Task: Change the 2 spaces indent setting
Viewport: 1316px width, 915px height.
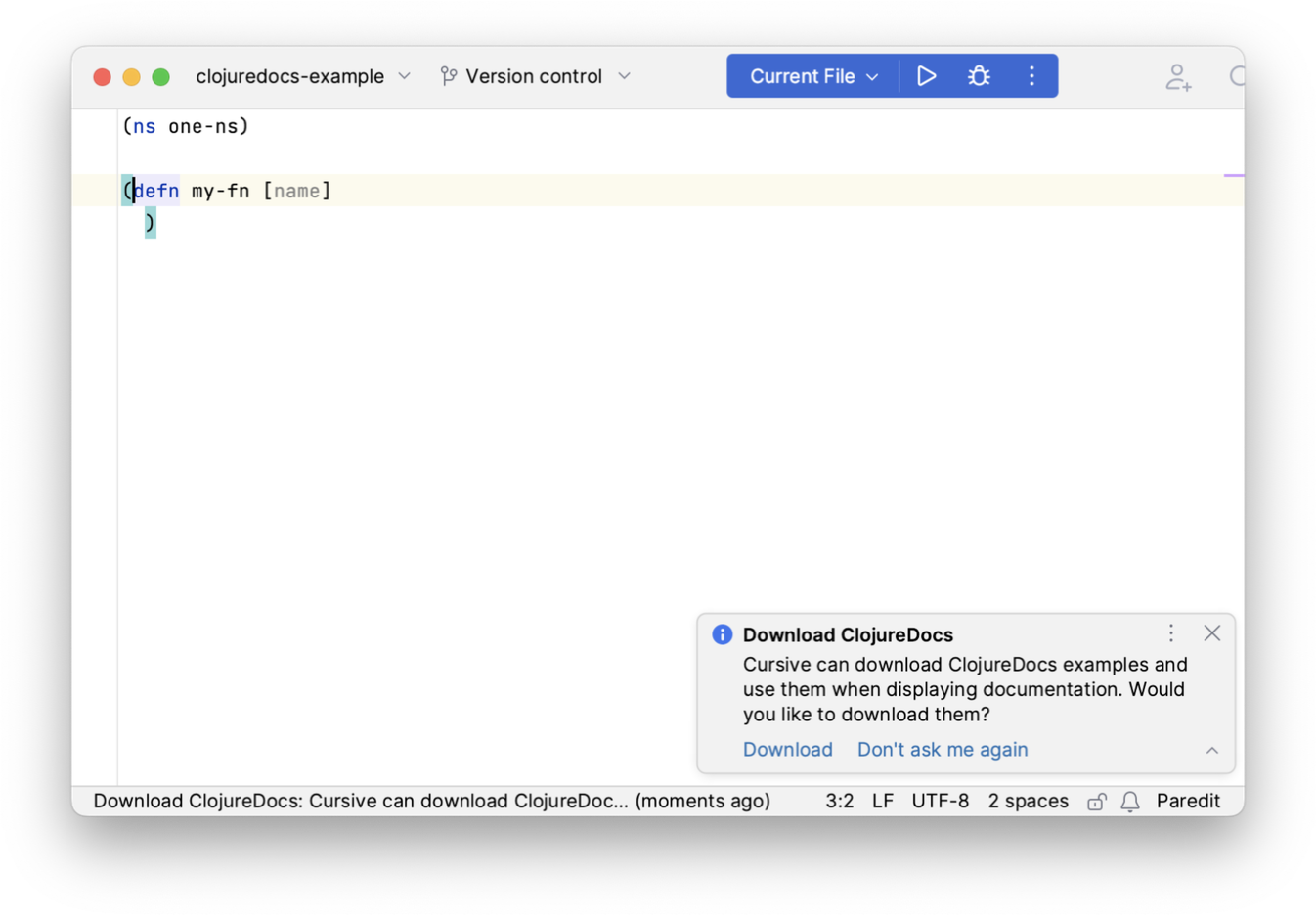Action: click(x=1028, y=801)
